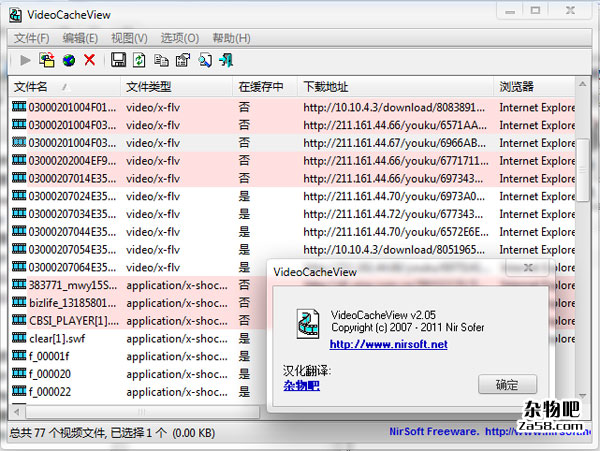Viewport: 600px width, 451px height.
Task: Open the 文件(F) menu
Action: [32, 38]
